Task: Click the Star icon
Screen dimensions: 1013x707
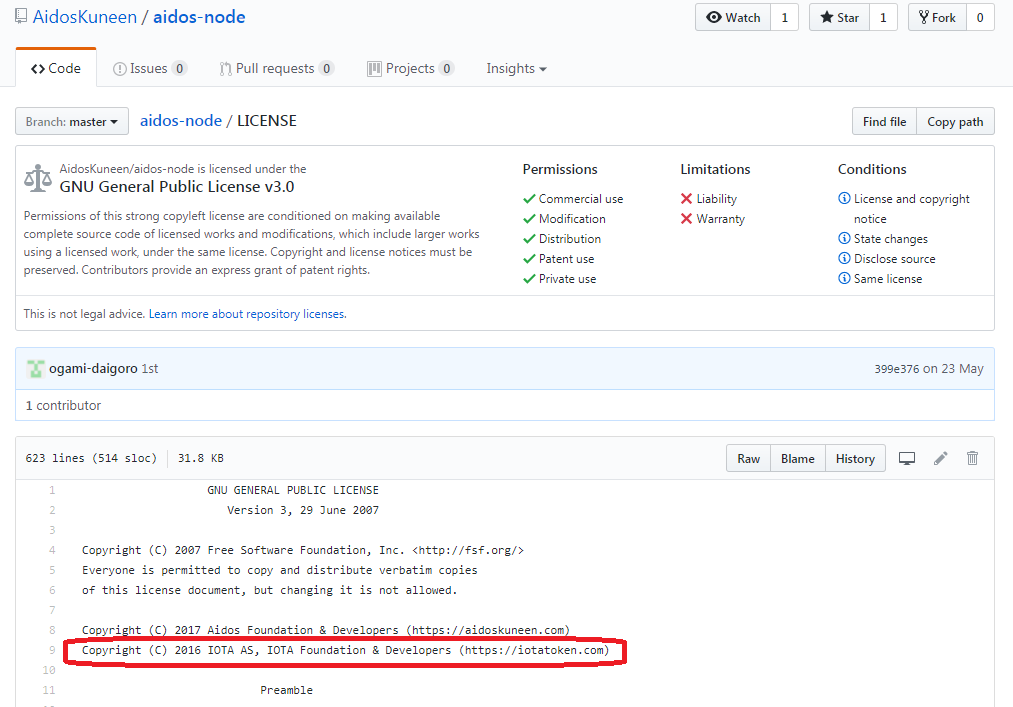Action: [826, 17]
